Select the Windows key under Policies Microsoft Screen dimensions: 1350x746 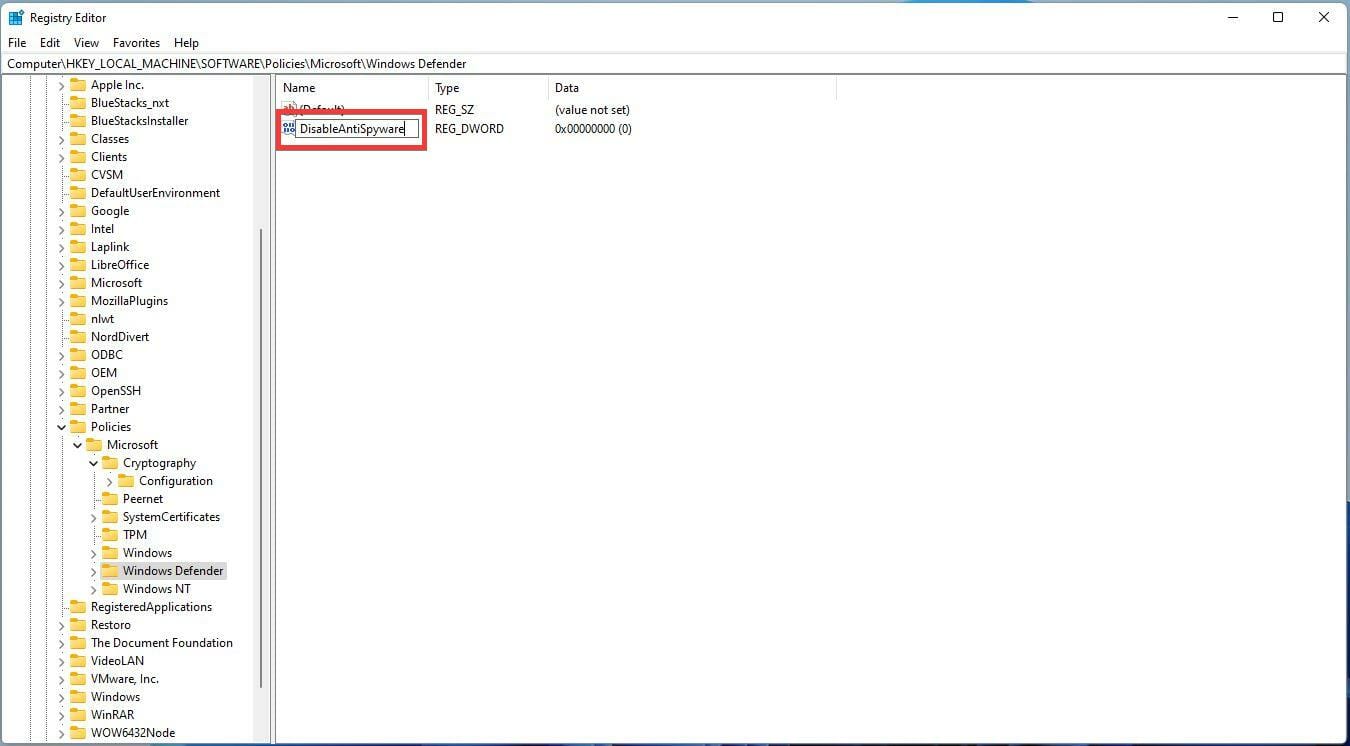tap(147, 553)
